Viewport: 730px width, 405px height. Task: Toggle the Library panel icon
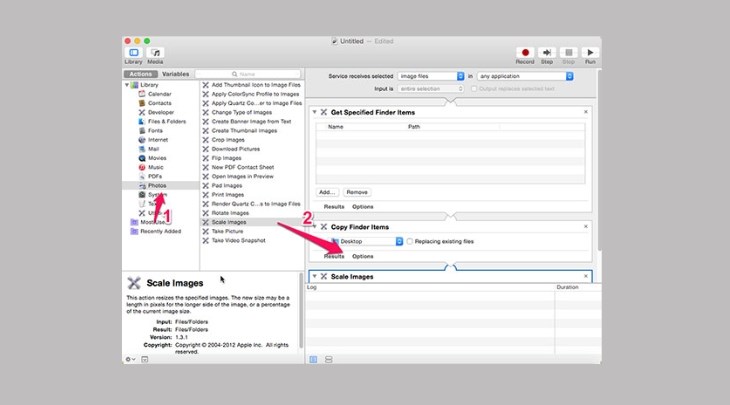pos(133,53)
